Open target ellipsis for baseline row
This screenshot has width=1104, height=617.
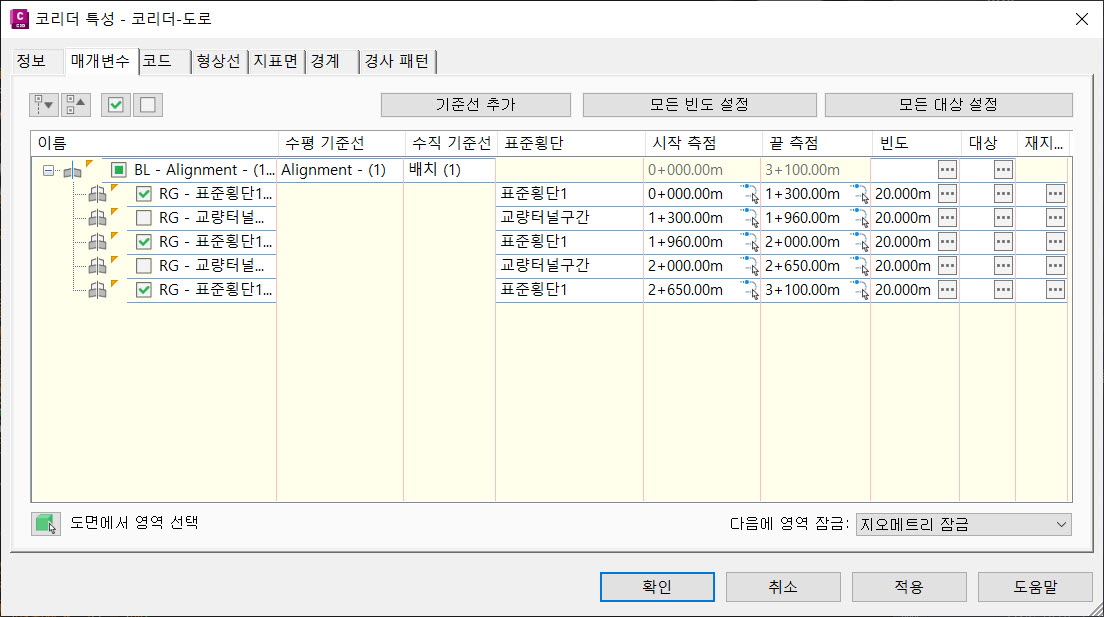(1003, 170)
